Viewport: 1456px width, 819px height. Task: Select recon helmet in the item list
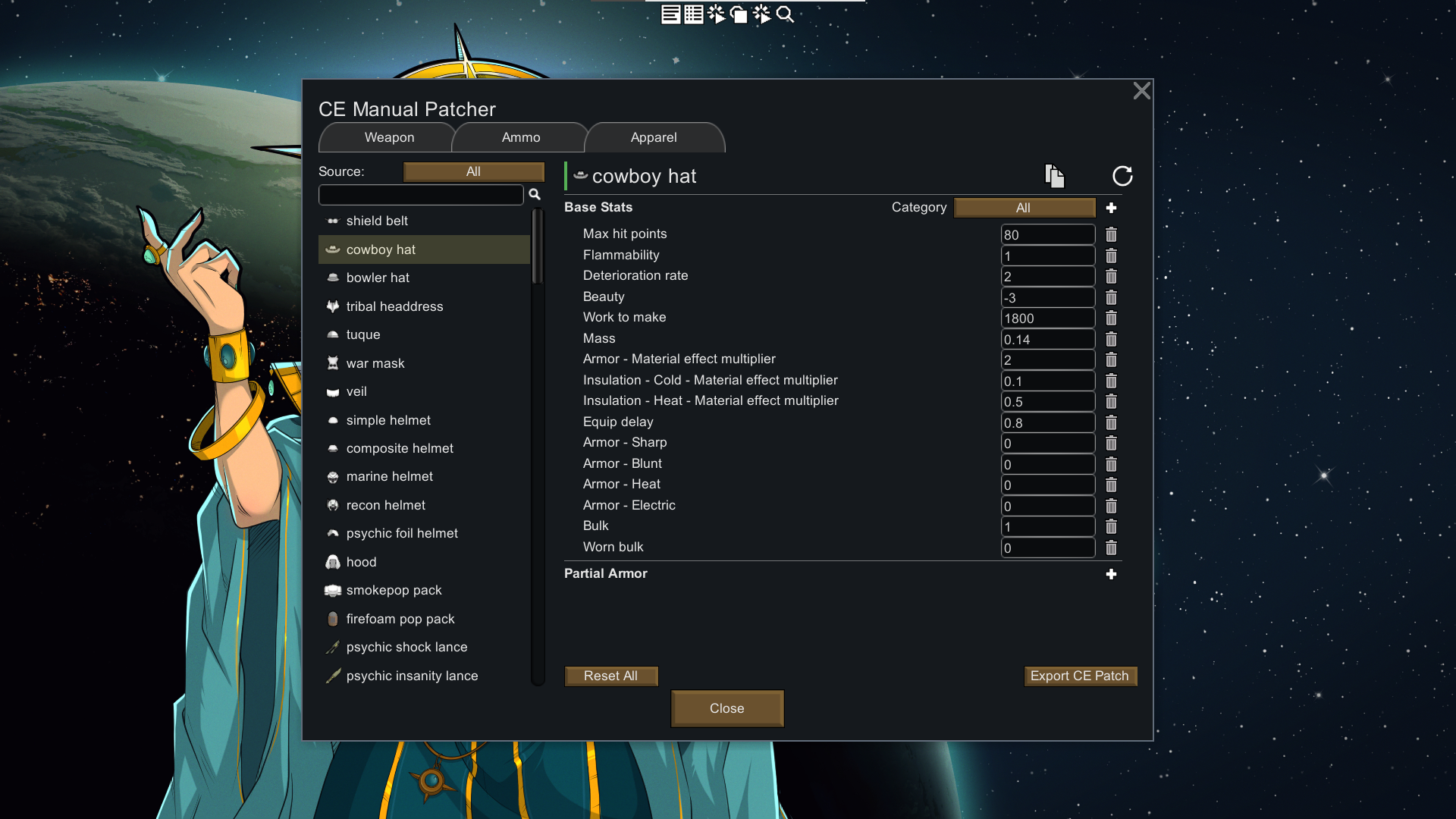click(x=424, y=505)
